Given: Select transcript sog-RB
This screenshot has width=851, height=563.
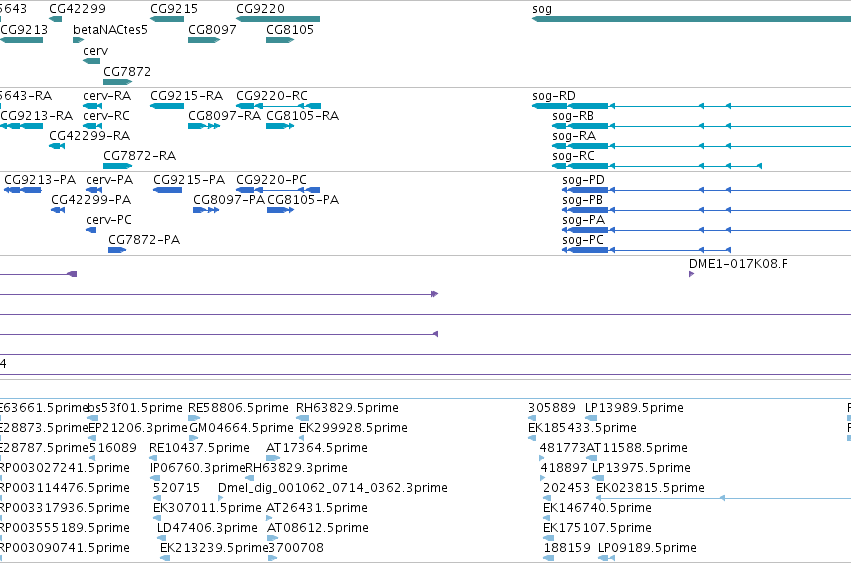Looking at the screenshot, I should (x=573, y=116).
